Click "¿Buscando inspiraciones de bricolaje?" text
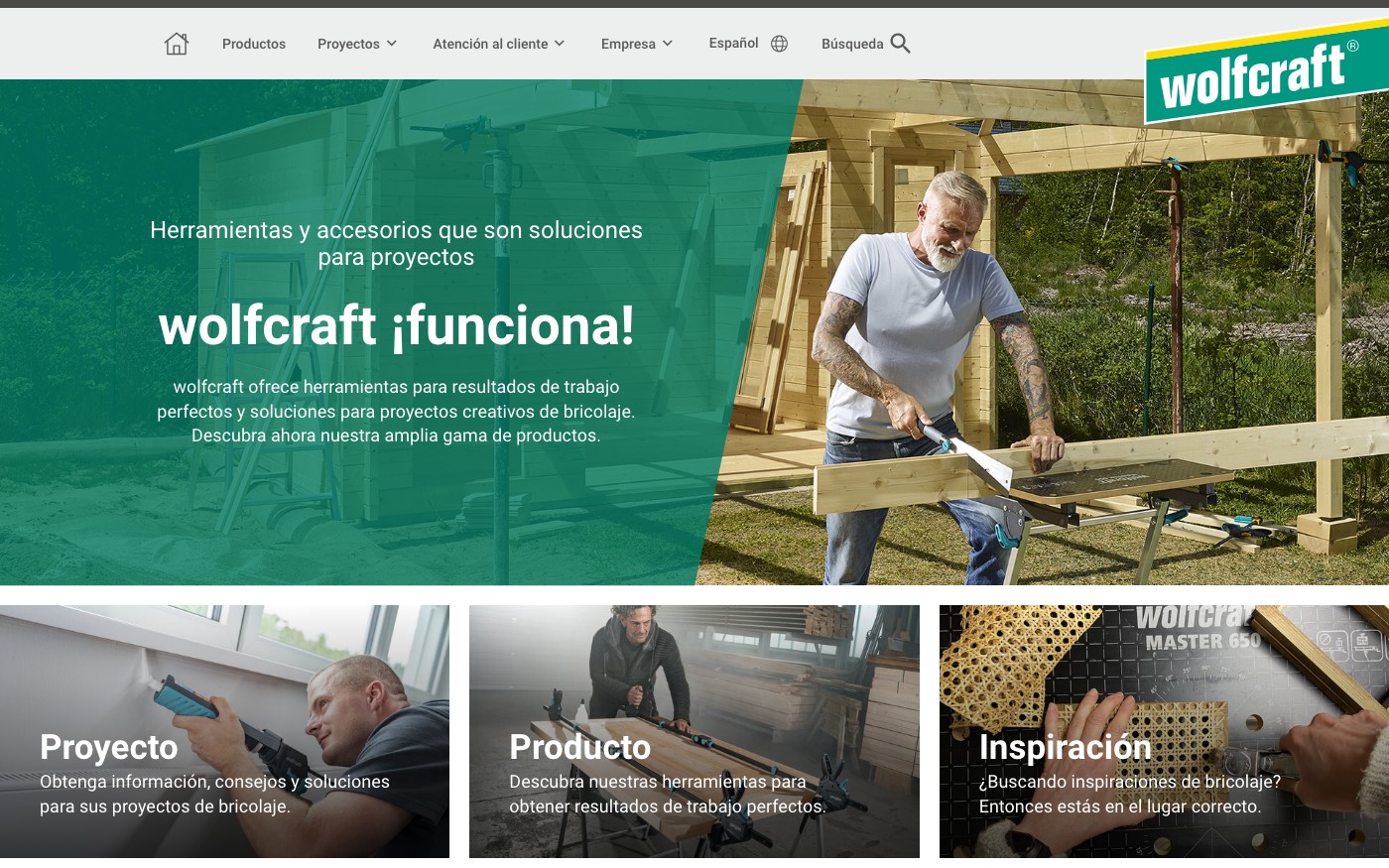This screenshot has height=868, width=1389. 1130,782
